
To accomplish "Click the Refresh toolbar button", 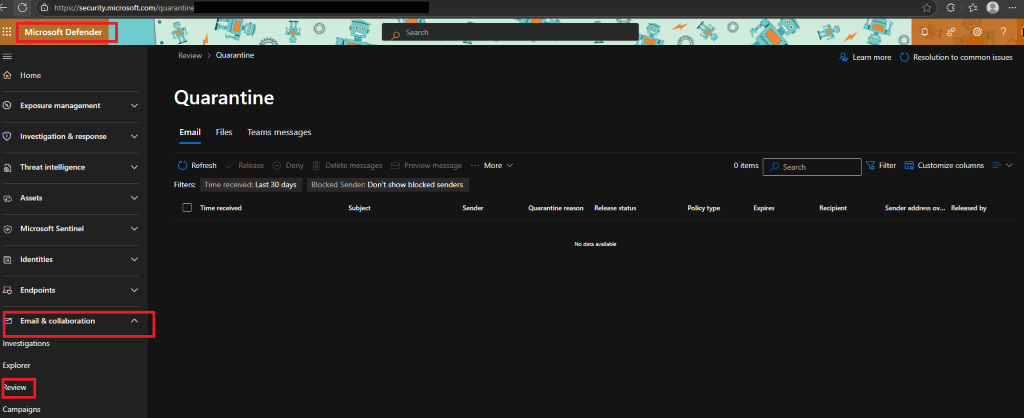I will (x=197, y=166).
